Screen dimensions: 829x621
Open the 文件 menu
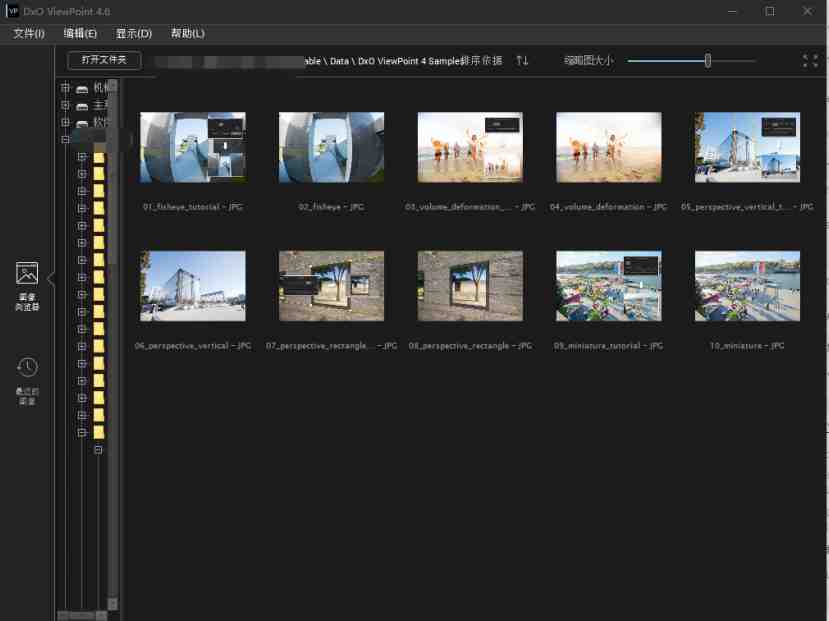28,33
